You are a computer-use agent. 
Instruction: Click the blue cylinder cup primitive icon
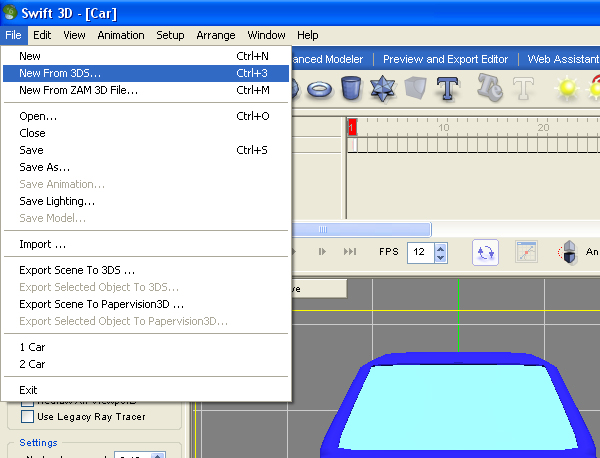click(351, 88)
